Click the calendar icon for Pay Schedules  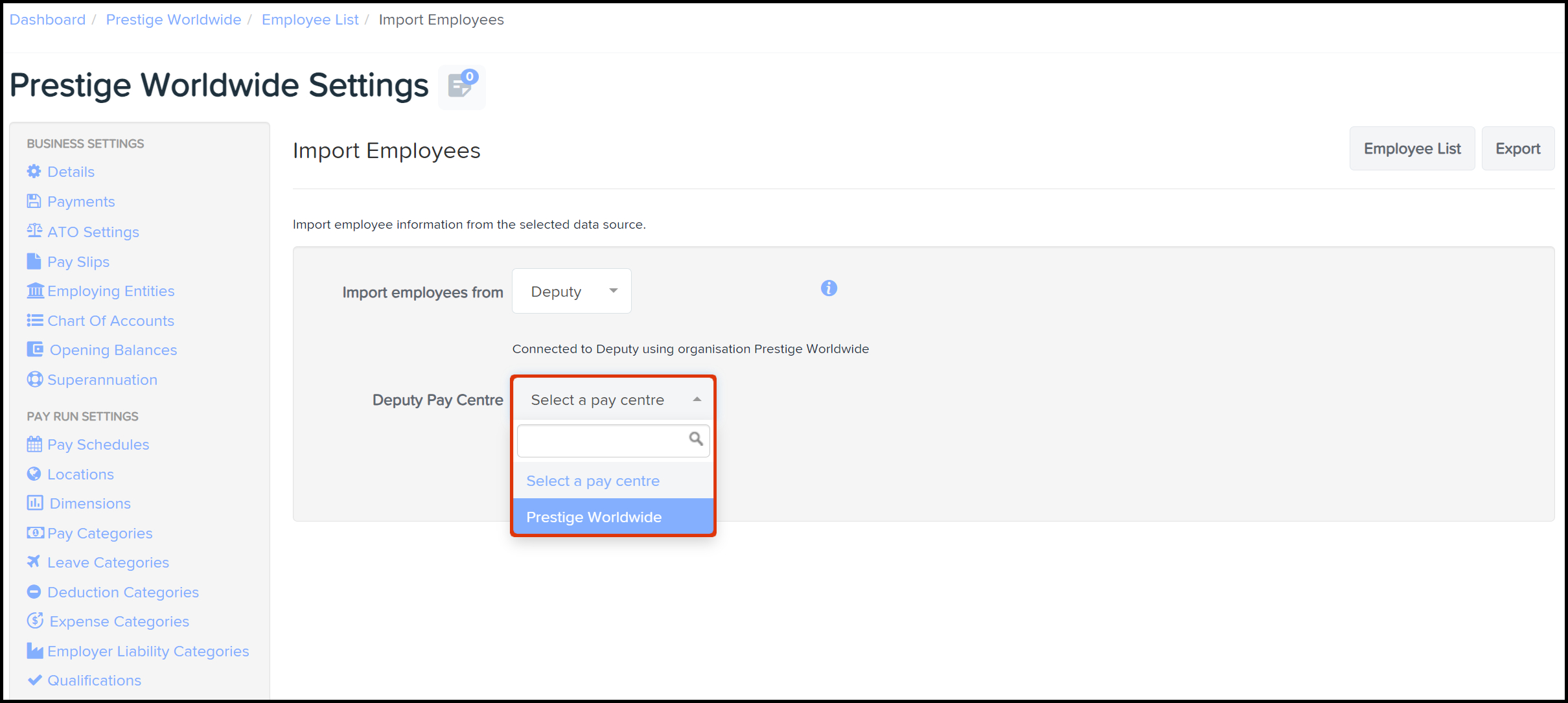(34, 444)
